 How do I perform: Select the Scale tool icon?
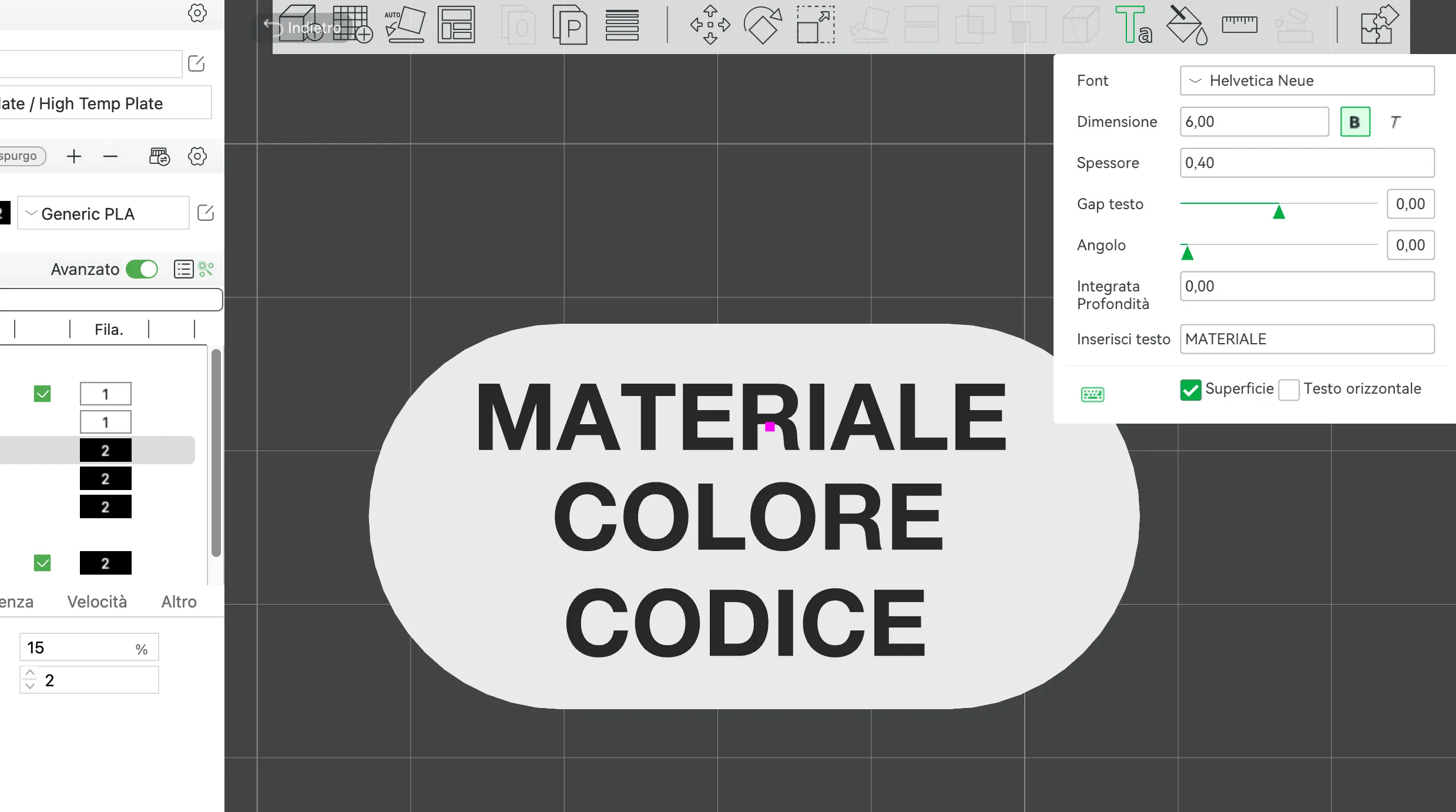pyautogui.click(x=816, y=25)
